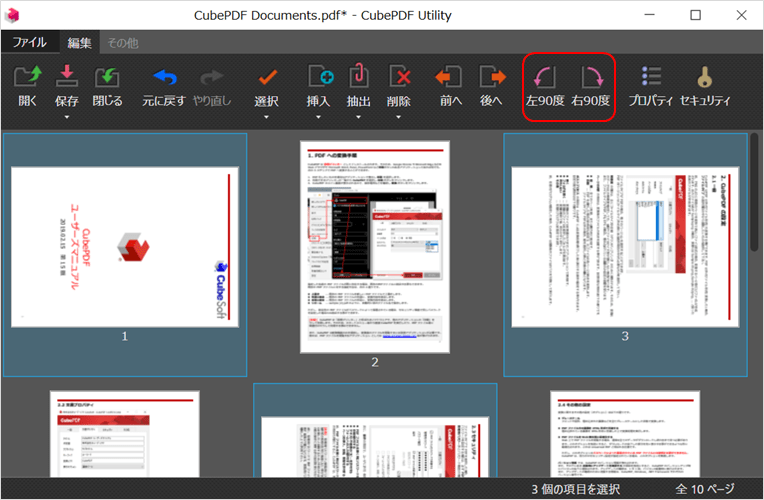Click the 選択 checkmark icon
The image size is (764, 500).
(267, 77)
